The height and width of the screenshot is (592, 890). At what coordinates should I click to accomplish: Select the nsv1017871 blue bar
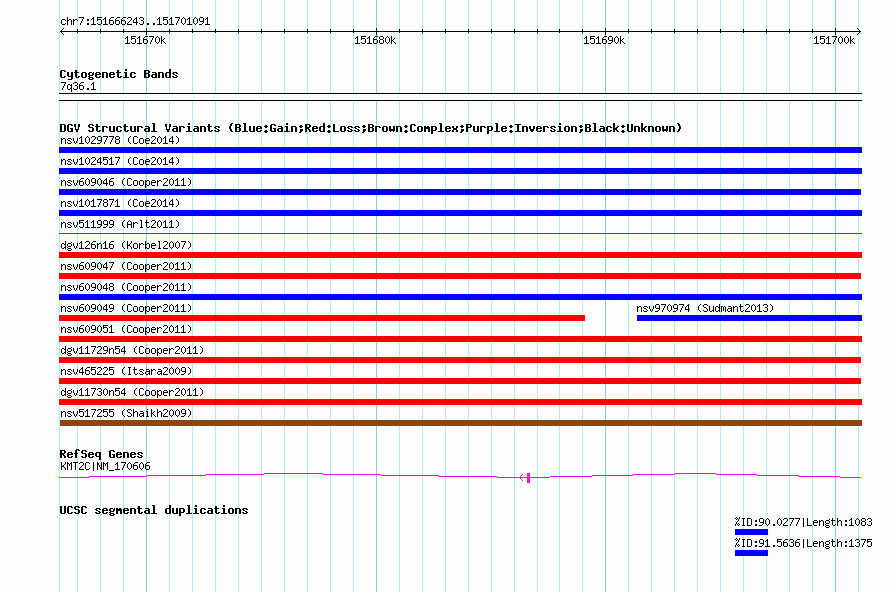click(x=460, y=213)
